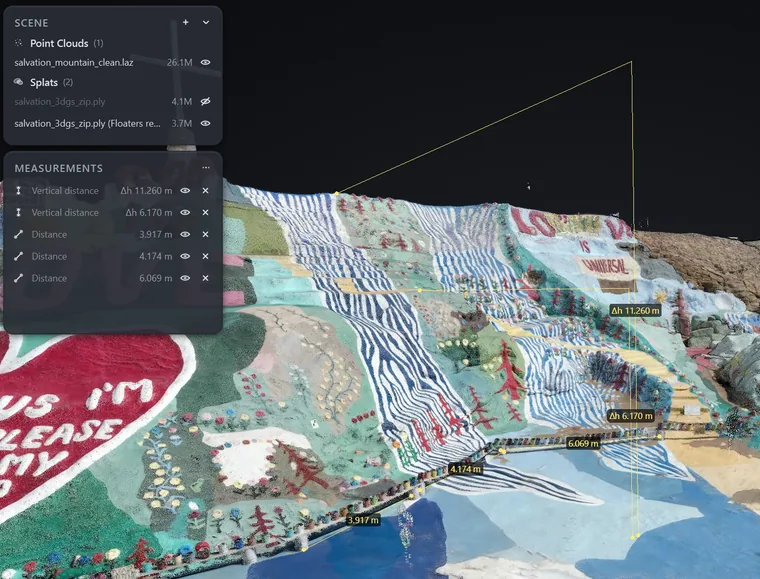The image size is (760, 579).
Task: Click the distance icon for 4.174 m row
Action: tap(18, 256)
